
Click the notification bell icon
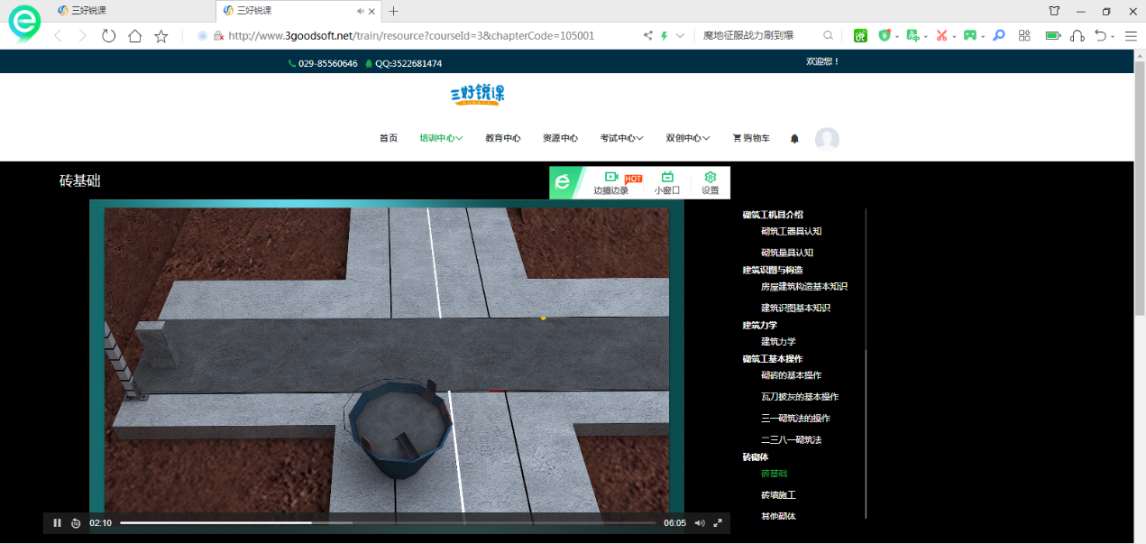(x=795, y=139)
